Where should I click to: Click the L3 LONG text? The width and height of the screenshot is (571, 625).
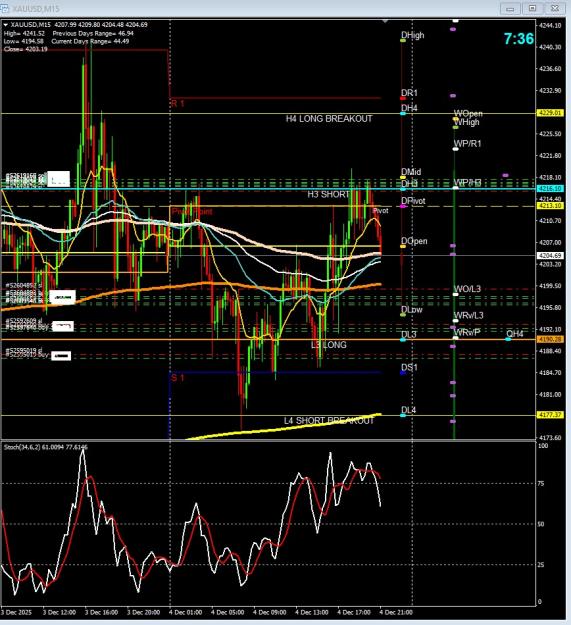(x=329, y=345)
